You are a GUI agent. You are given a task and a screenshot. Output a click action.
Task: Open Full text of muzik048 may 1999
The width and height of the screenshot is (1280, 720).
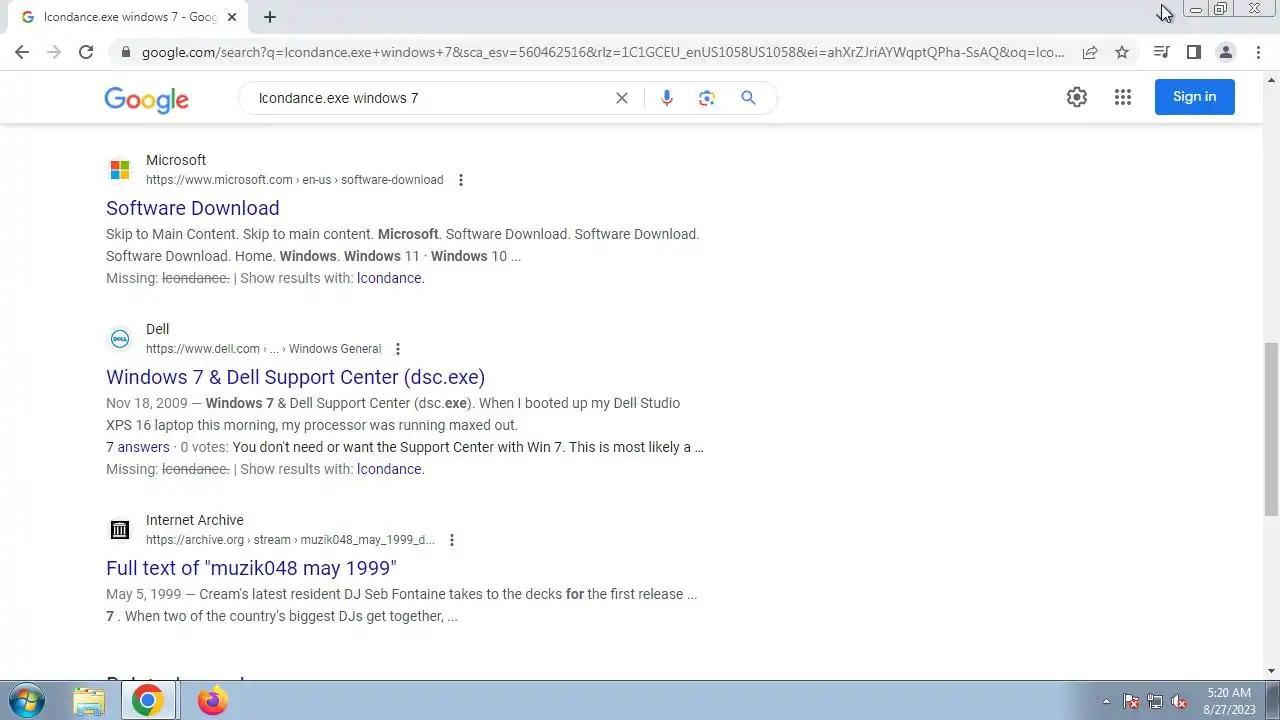click(252, 568)
